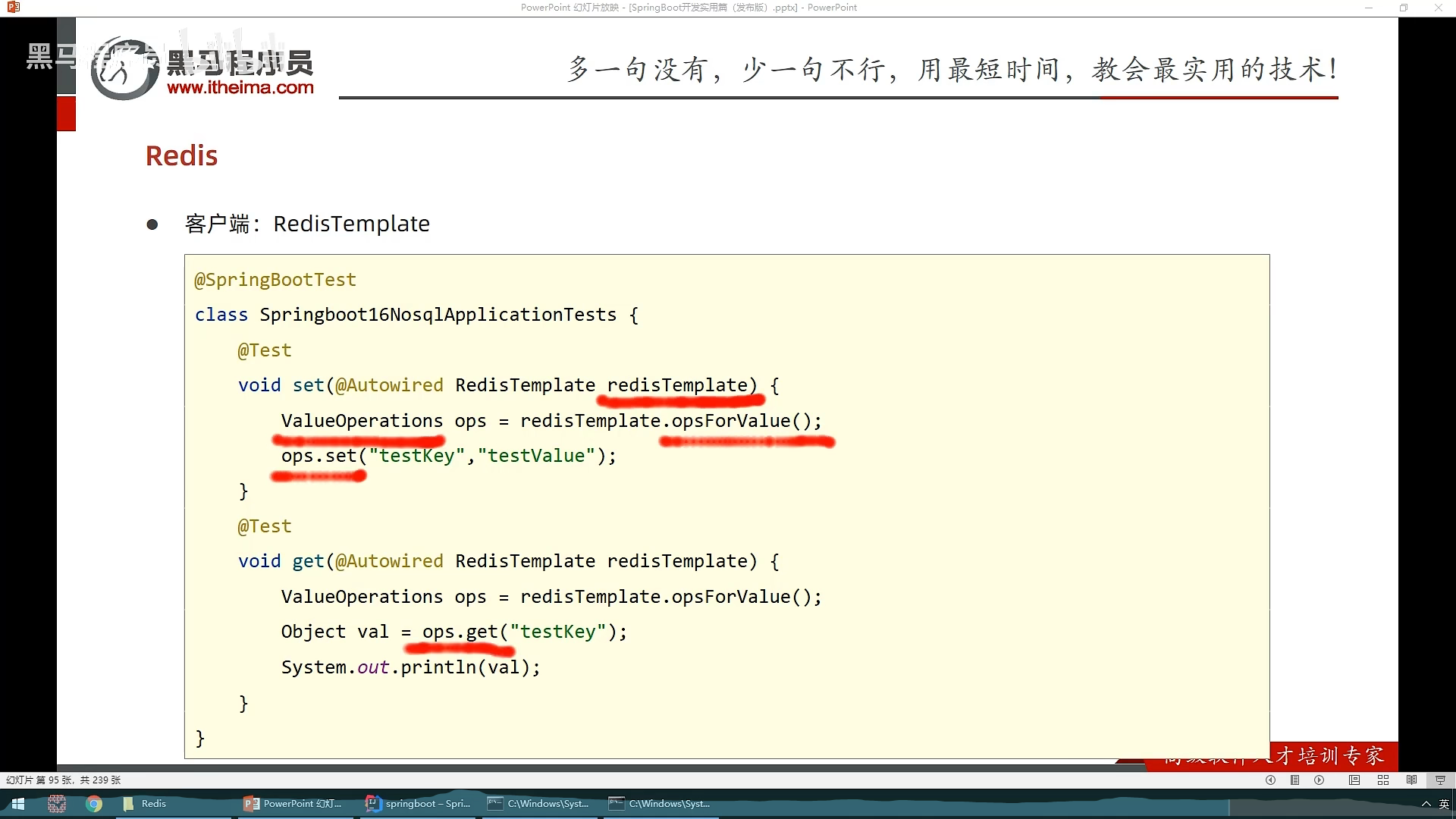Open Chrome from the taskbar
Viewport: 1456px width, 819px height.
pyautogui.click(x=94, y=804)
